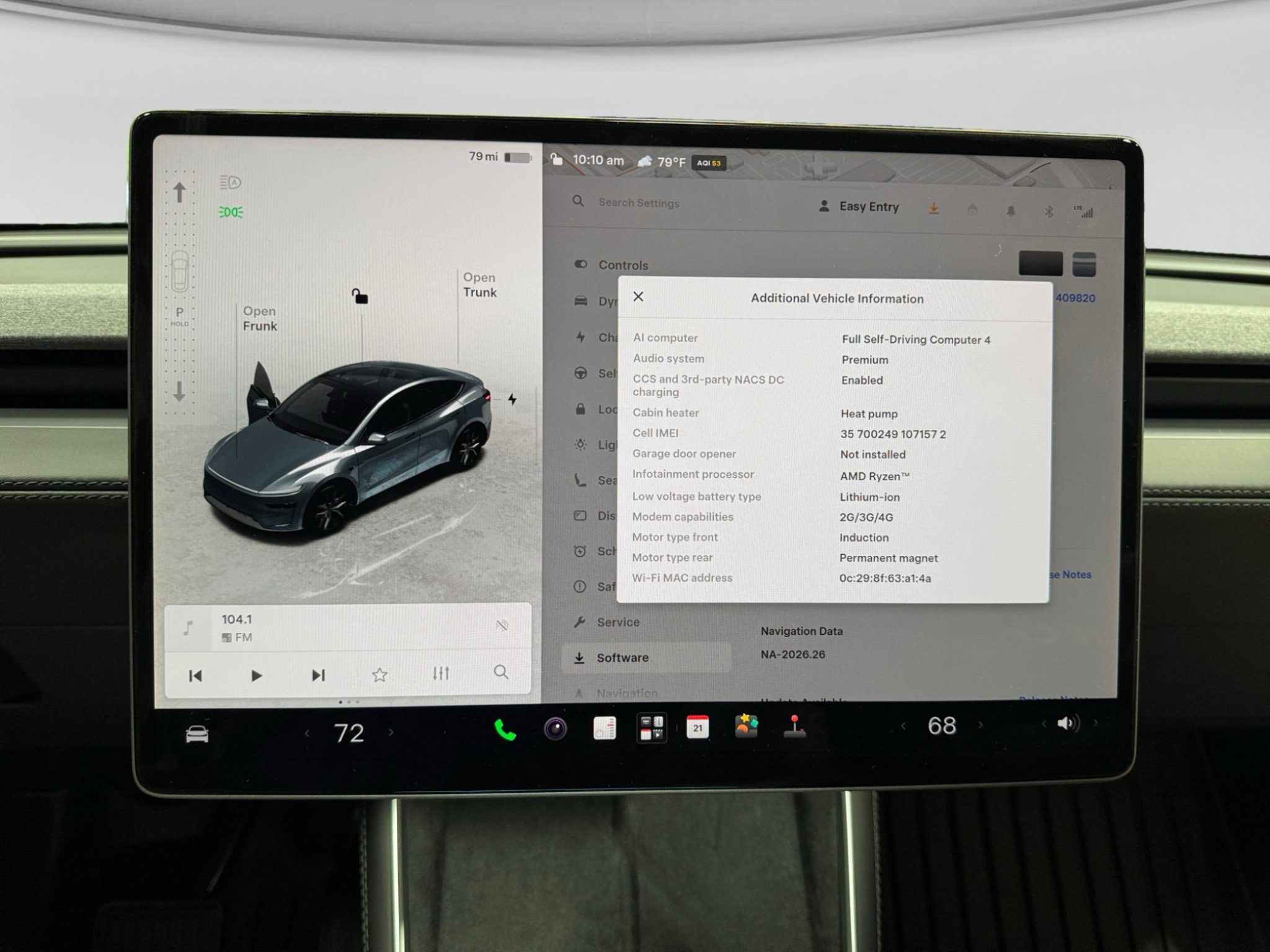Lower the volume with left arrow
This screenshot has width=1270, height=952.
pyautogui.click(x=1044, y=723)
